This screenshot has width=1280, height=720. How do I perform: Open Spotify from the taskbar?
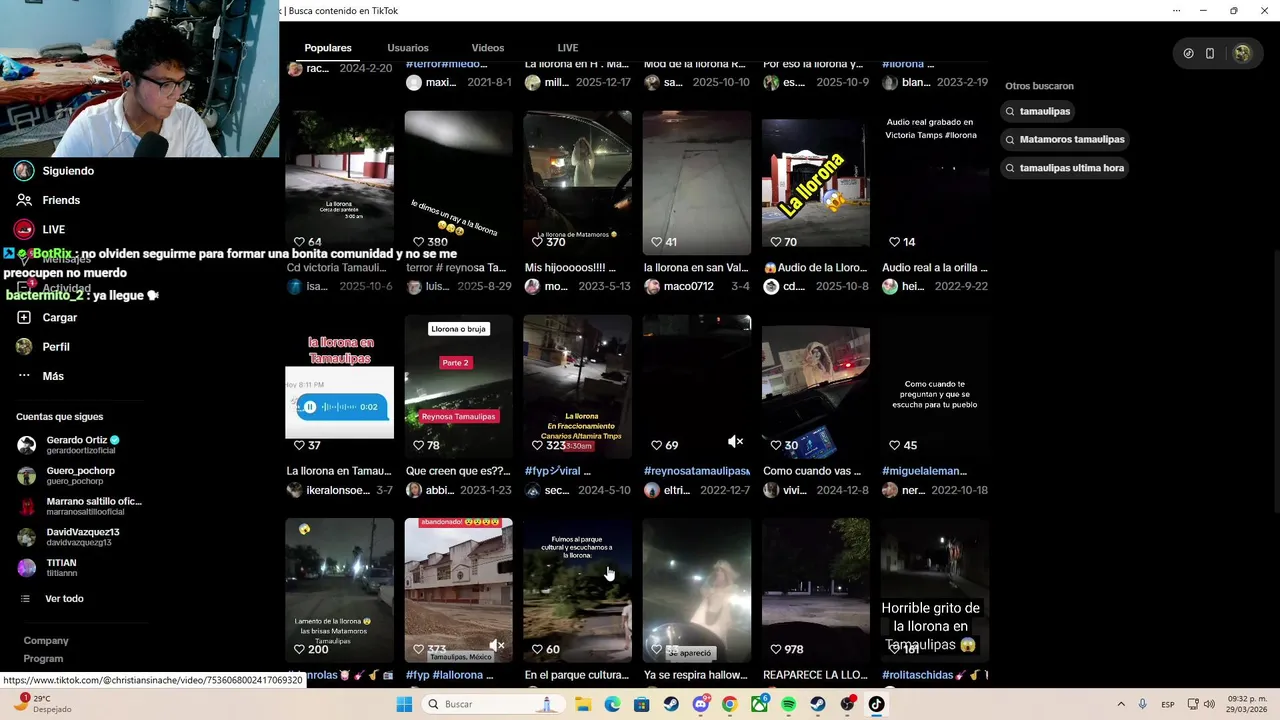[788, 704]
